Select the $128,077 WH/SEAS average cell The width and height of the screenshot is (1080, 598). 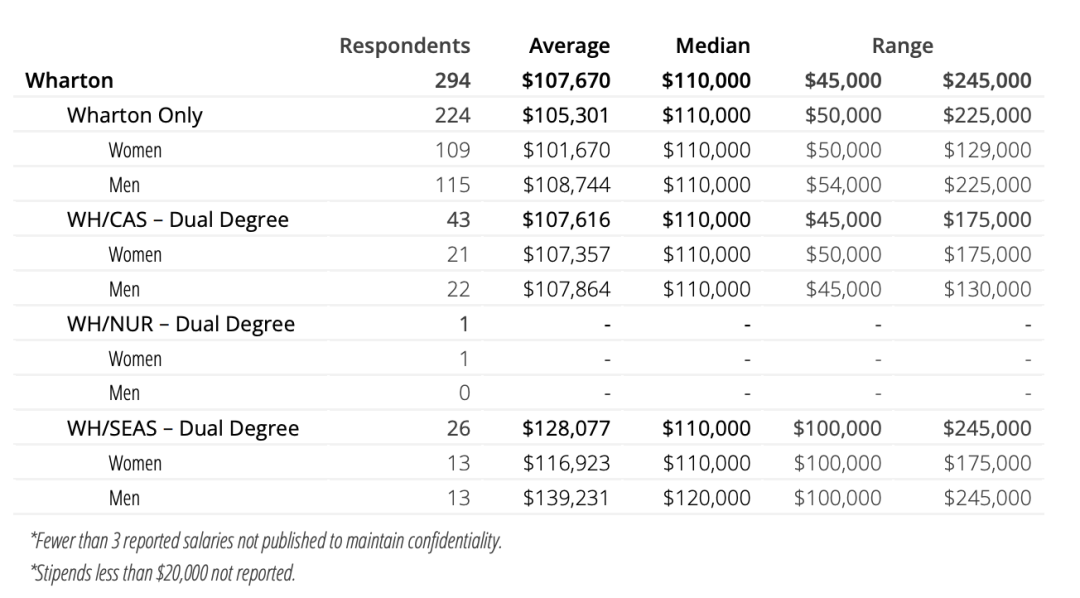(x=565, y=429)
